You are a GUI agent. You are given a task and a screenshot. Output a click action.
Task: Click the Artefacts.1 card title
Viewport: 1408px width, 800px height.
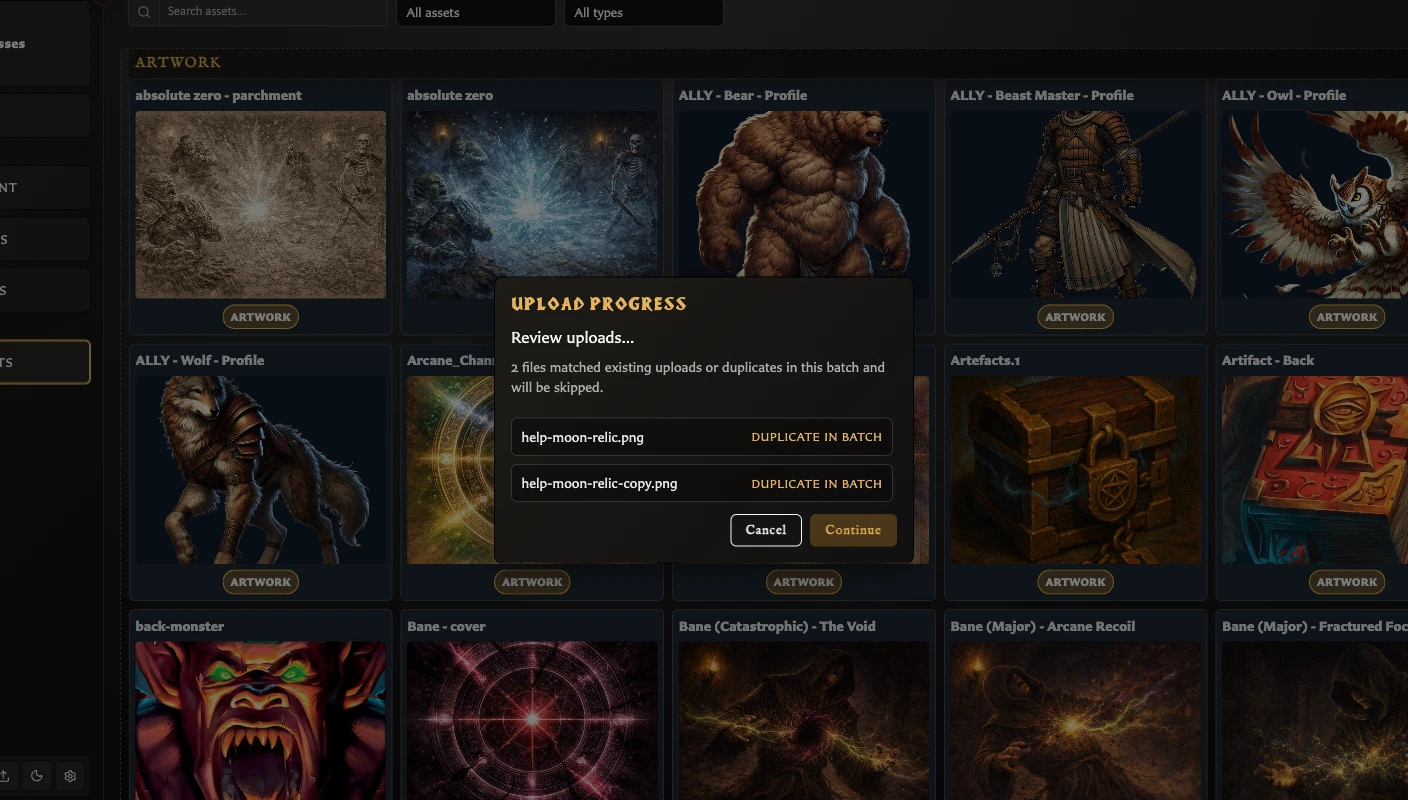pos(985,361)
